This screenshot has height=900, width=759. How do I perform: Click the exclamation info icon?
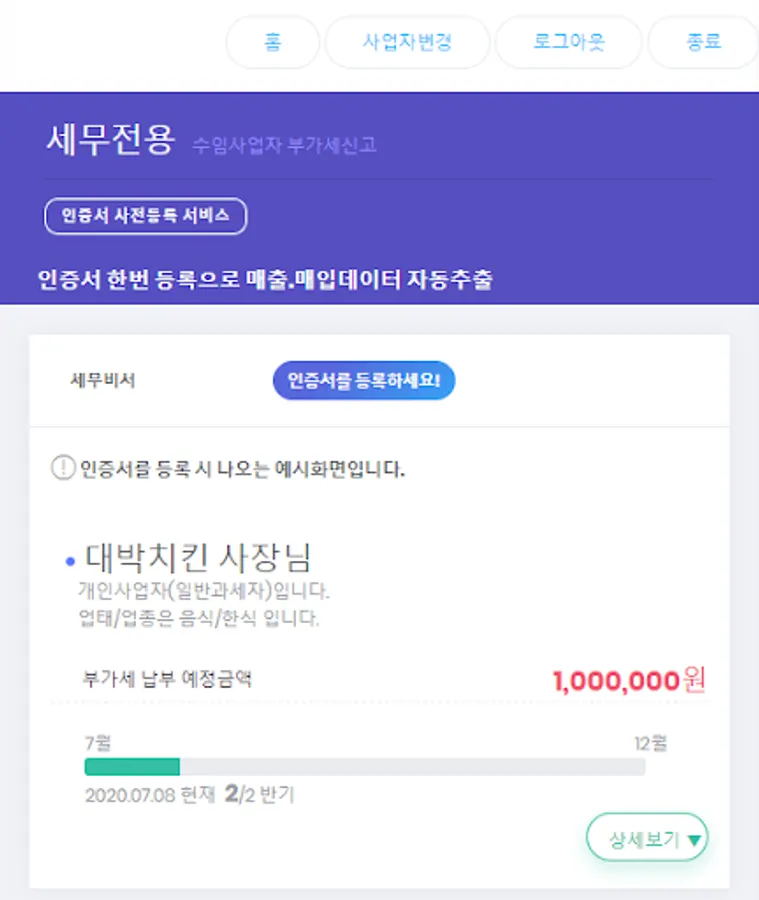(63, 468)
